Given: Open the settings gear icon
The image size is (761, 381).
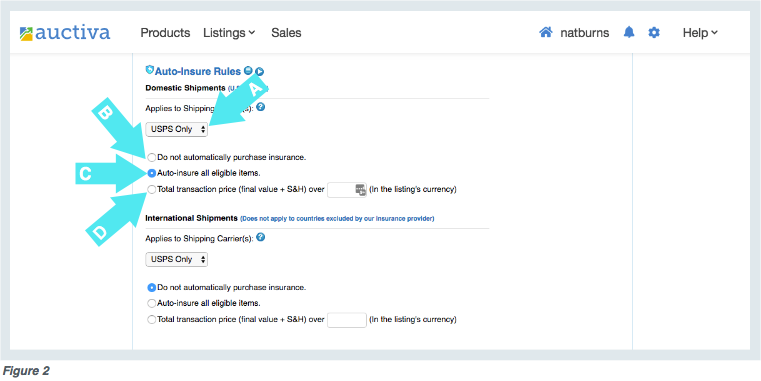Looking at the screenshot, I should coord(654,33).
